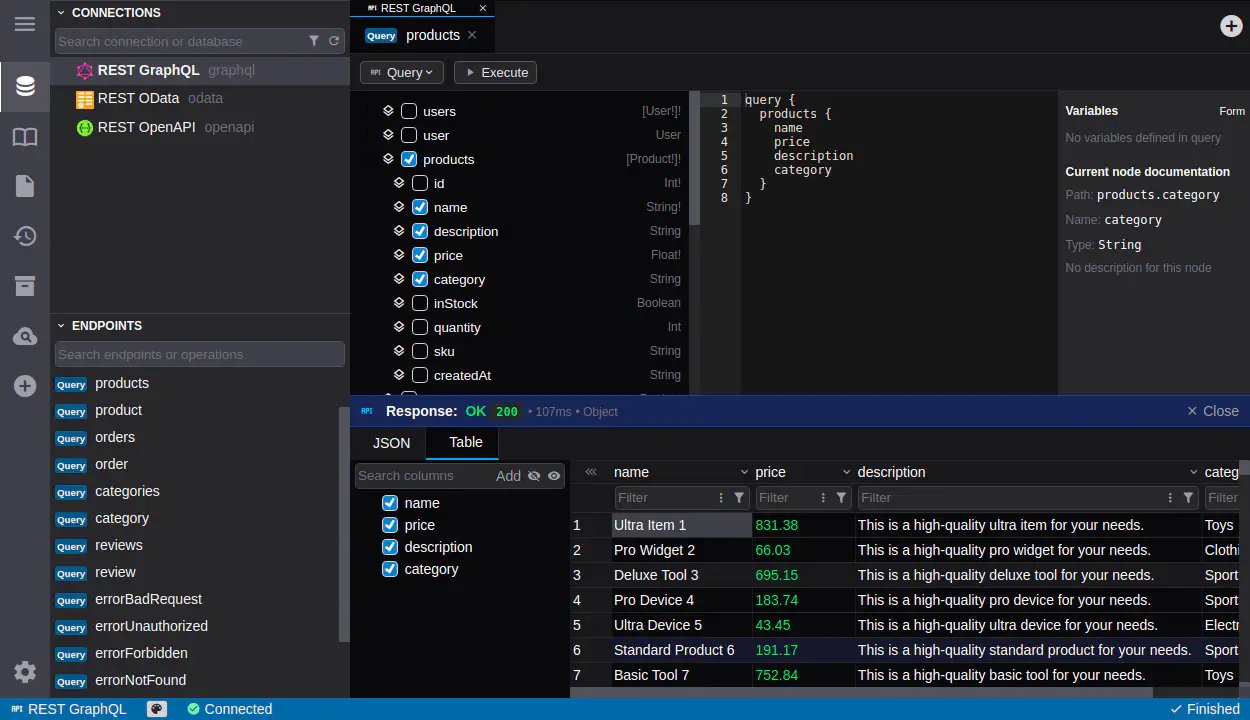Execute the GraphQL query
1250x720 pixels.
(x=496, y=72)
